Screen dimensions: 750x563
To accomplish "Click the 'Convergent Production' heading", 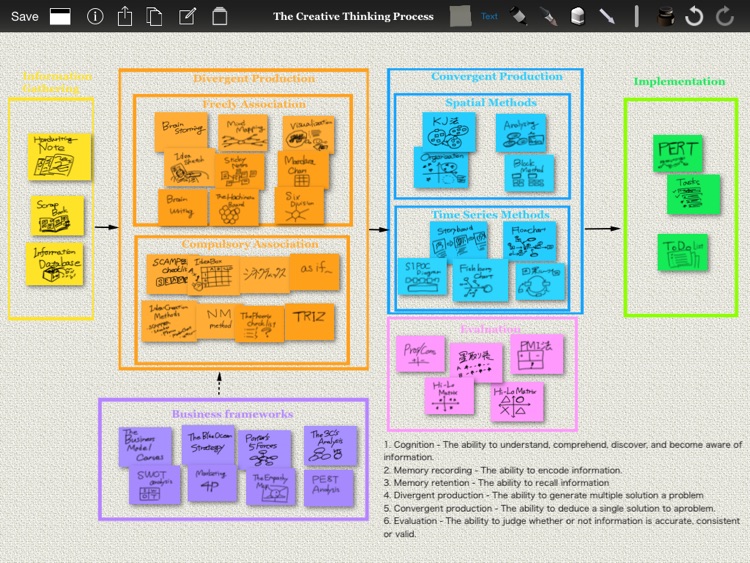I will click(497, 77).
